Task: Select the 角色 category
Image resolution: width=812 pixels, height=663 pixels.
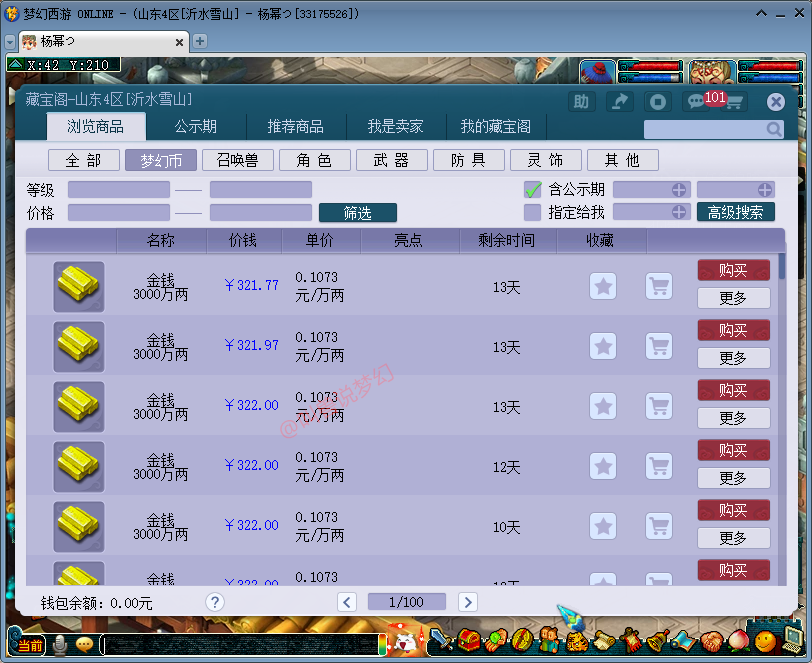Action: (315, 160)
